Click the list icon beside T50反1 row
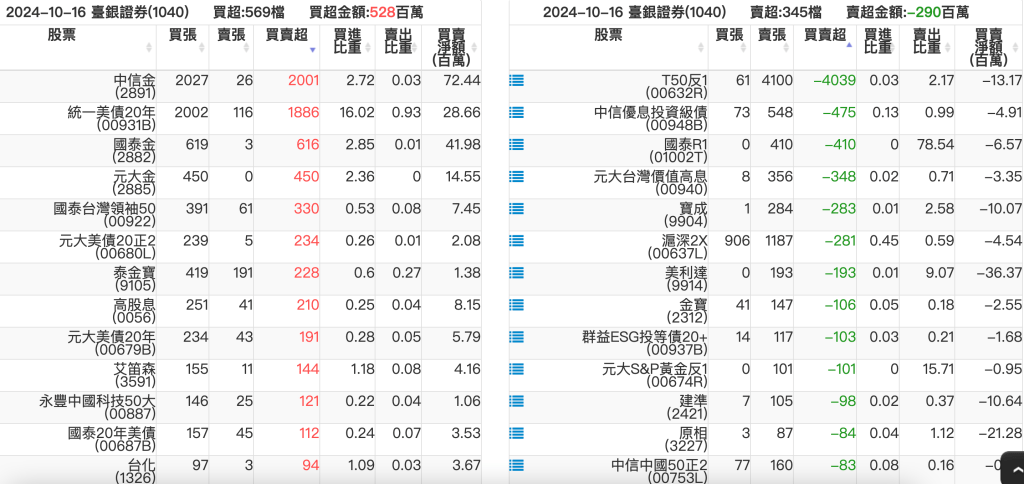 tap(516, 80)
